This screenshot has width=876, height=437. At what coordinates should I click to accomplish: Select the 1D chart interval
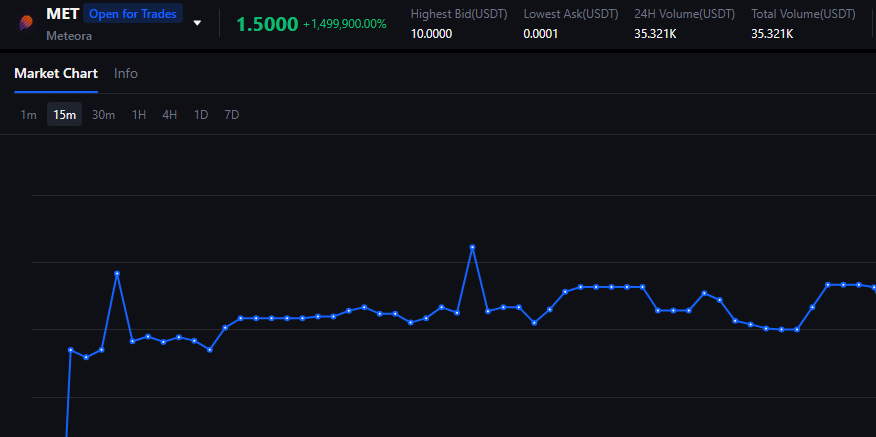click(x=201, y=115)
